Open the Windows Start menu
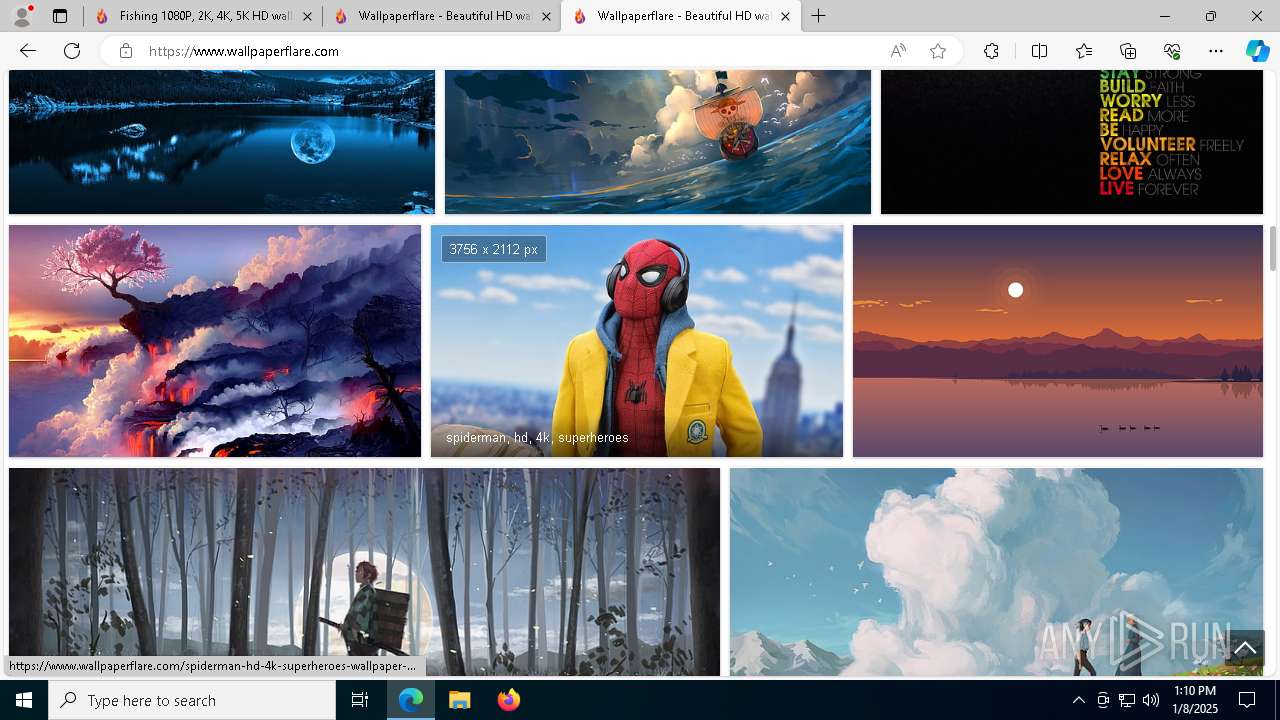The height and width of the screenshot is (720, 1280). [24, 700]
